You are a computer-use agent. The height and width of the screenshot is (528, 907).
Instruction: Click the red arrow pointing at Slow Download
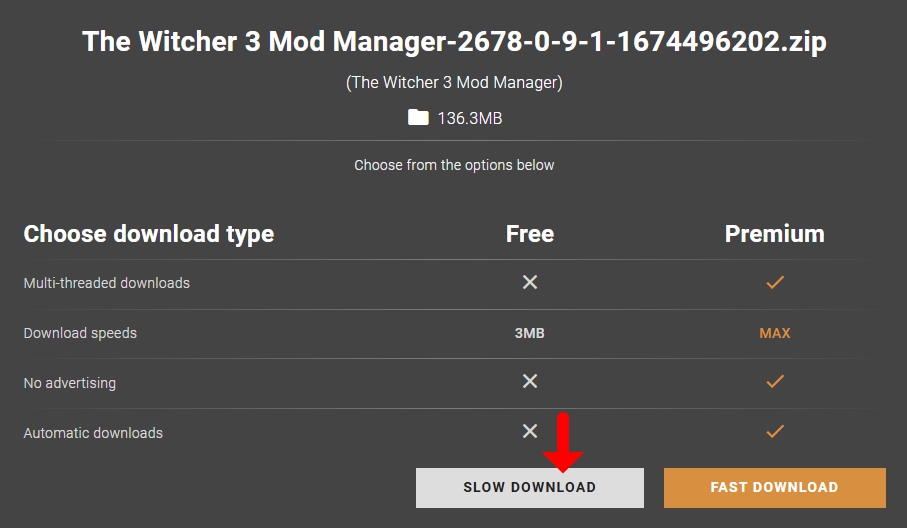563,442
